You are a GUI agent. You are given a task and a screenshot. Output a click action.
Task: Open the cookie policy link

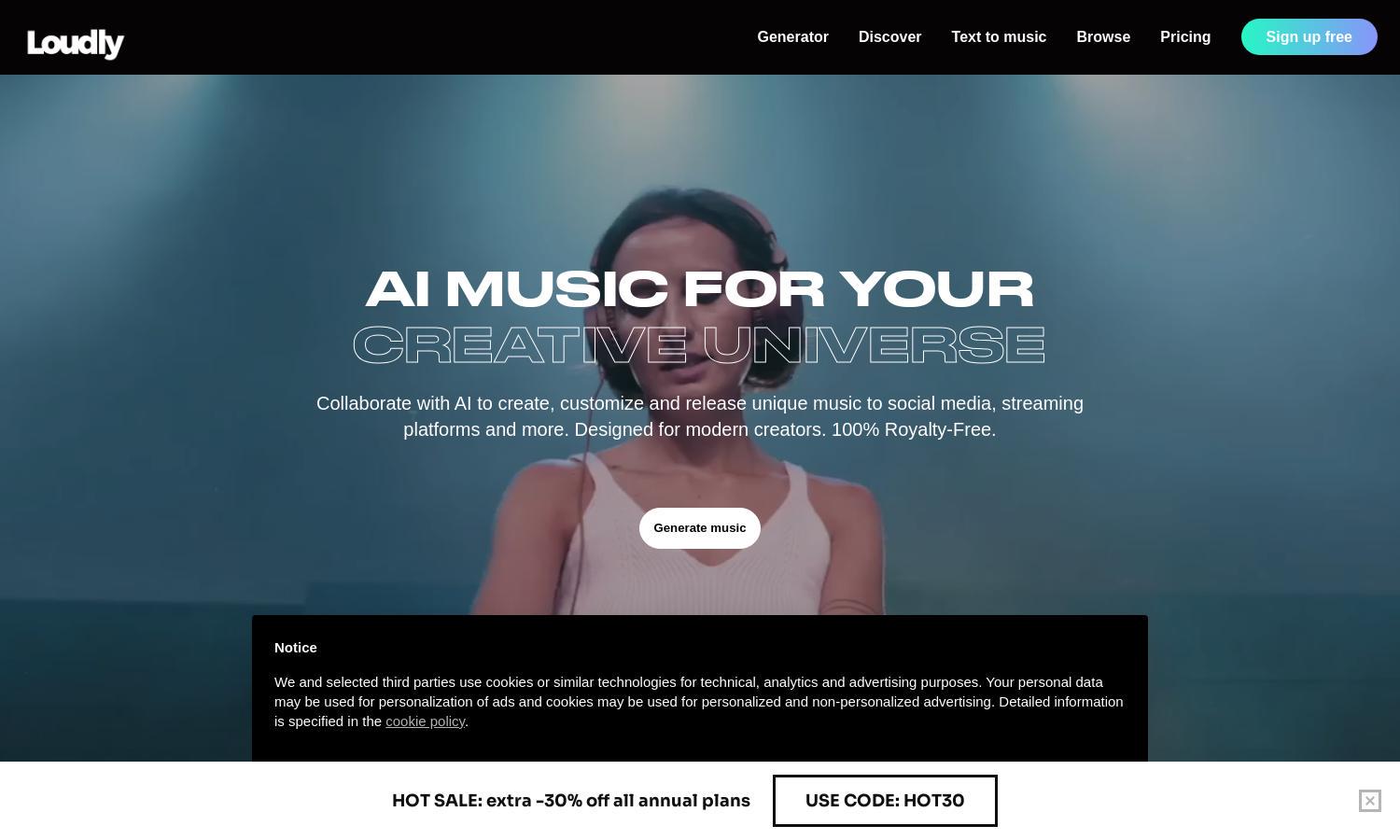click(425, 721)
